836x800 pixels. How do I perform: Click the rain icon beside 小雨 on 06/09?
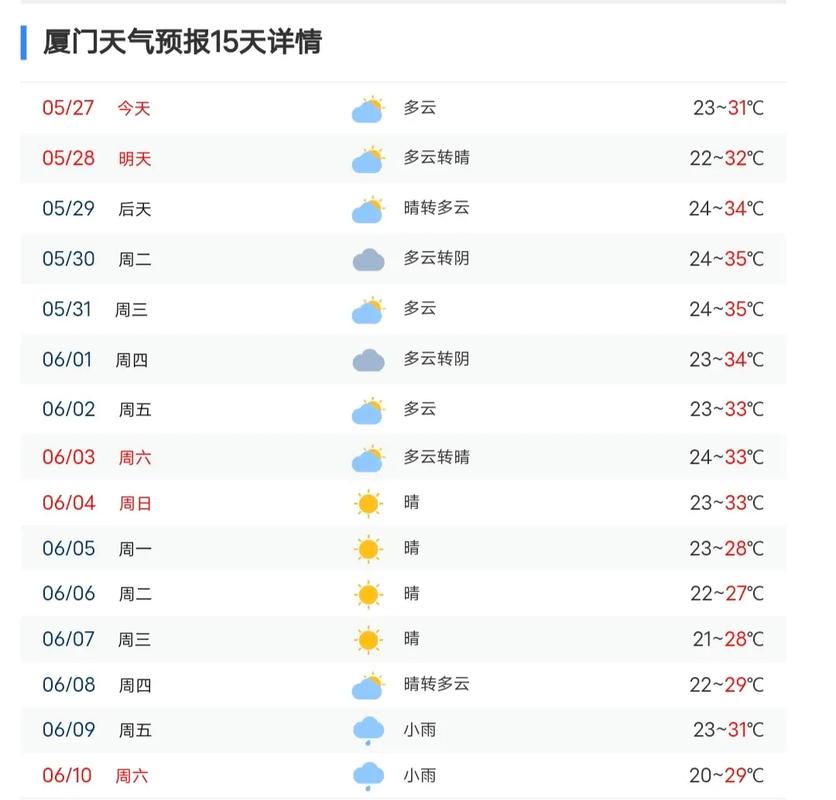tap(366, 730)
